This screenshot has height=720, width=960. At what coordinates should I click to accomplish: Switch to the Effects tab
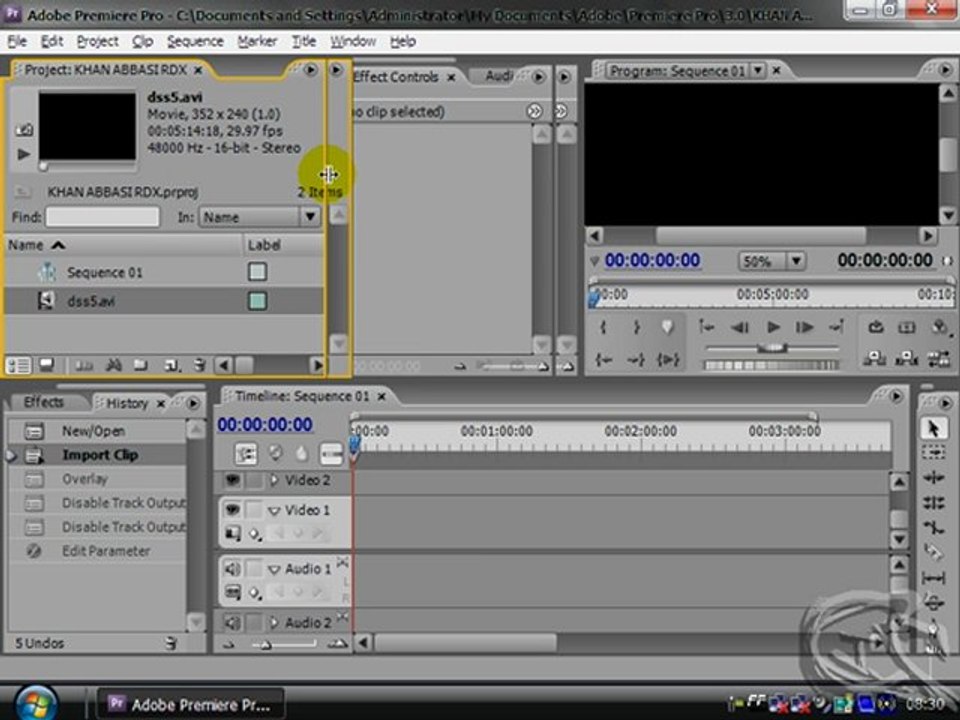(43, 402)
